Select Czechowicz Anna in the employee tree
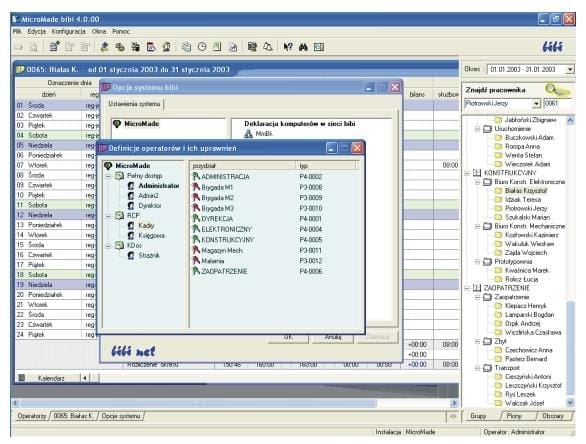Image resolution: width=586 pixels, height=444 pixels. coord(528,350)
